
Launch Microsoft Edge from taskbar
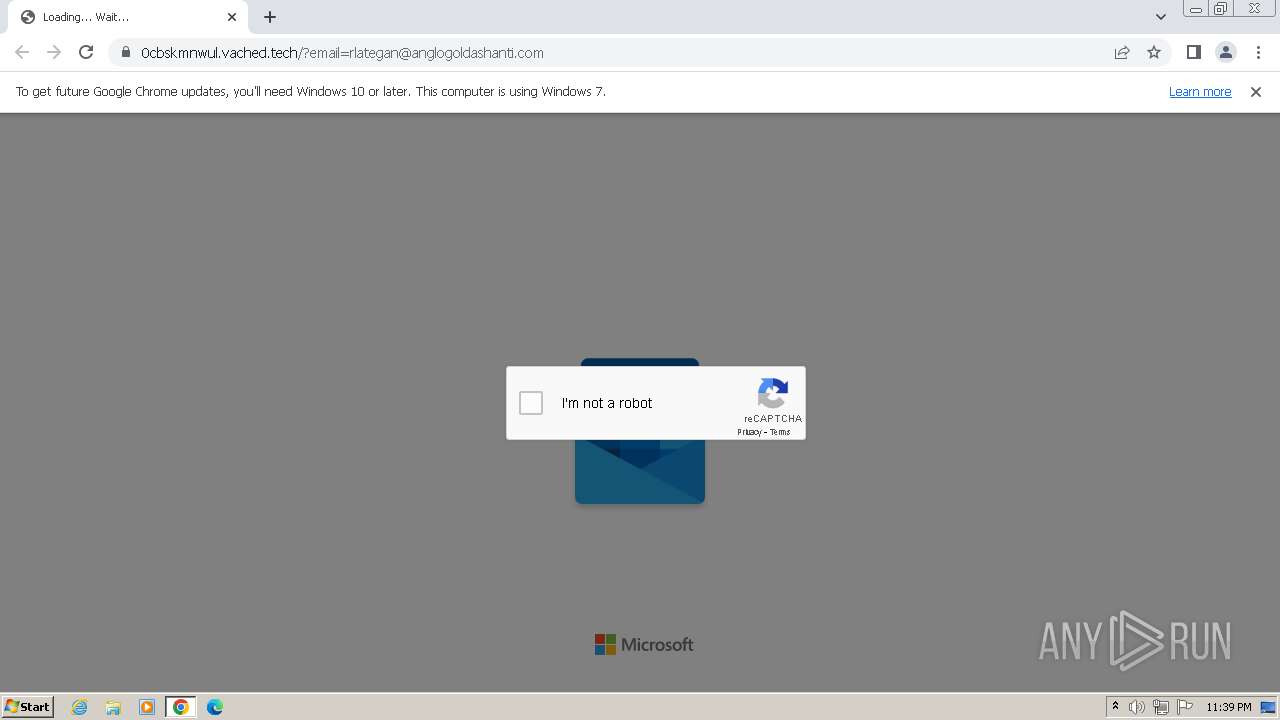(215, 707)
